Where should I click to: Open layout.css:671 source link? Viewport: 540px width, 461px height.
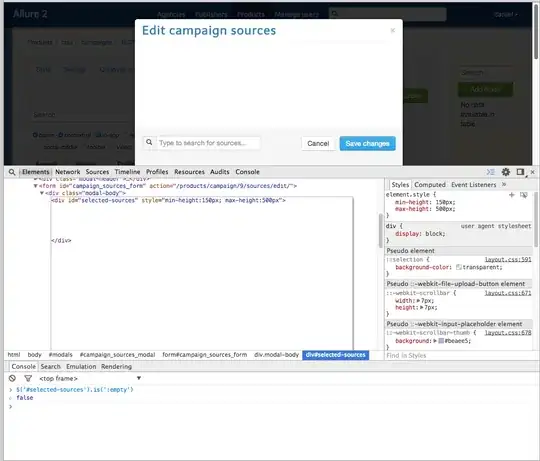tap(508, 293)
